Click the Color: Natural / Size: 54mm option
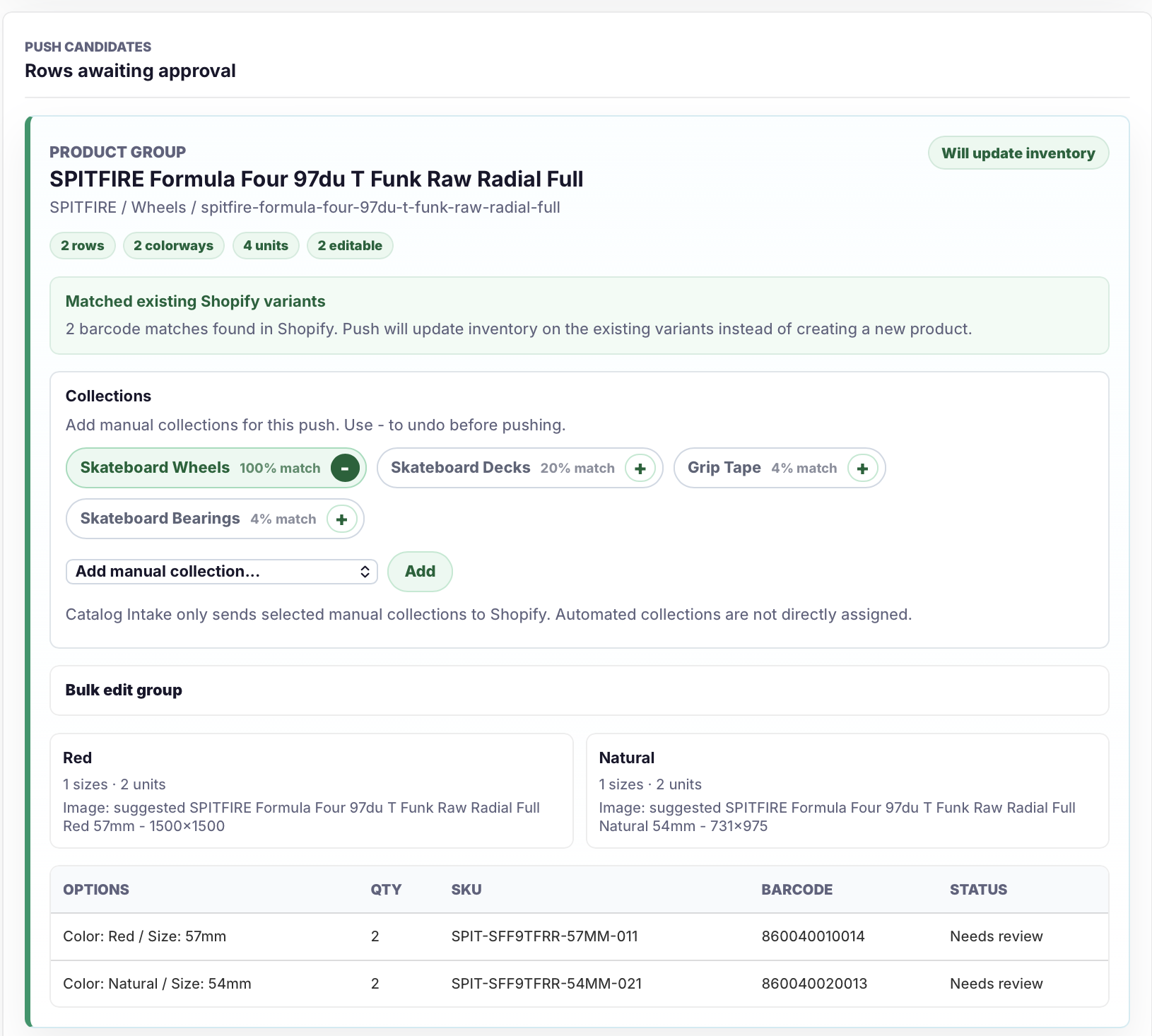Screen dimensions: 1152x1036 tap(158, 984)
